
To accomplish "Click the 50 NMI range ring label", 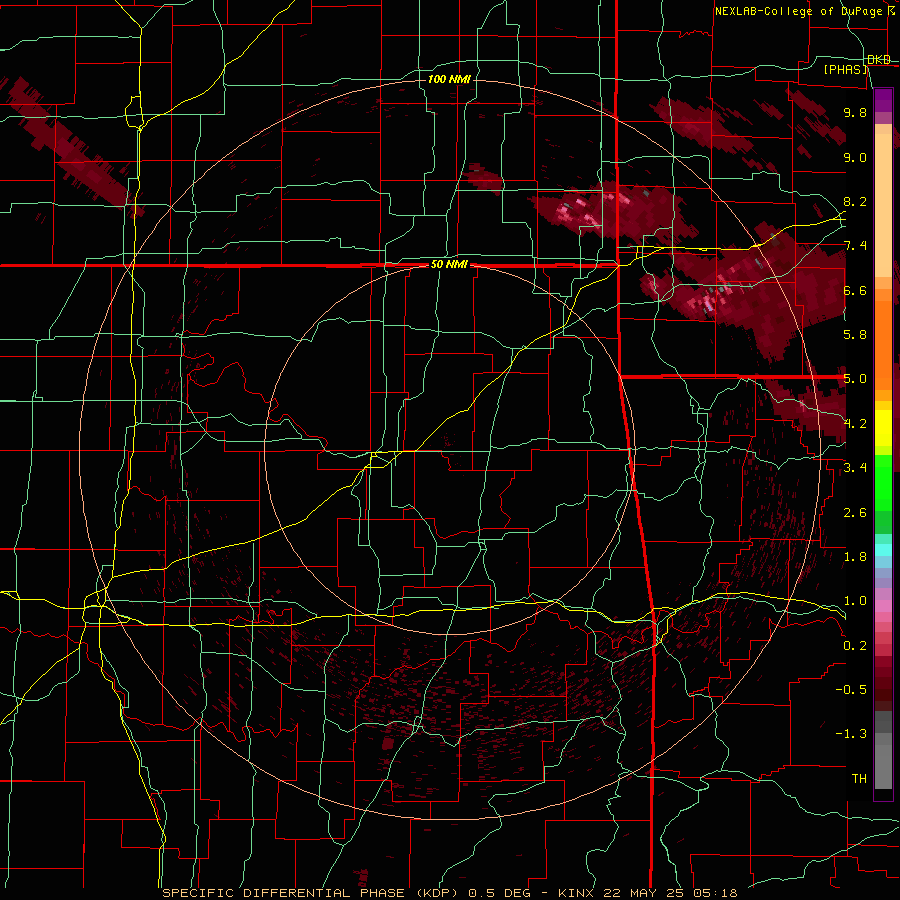I will click(449, 265).
